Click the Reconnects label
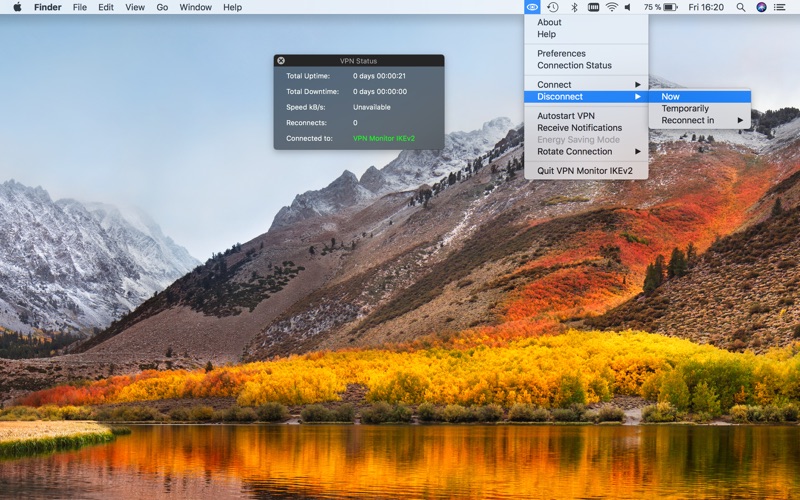This screenshot has width=800, height=500. [306, 123]
